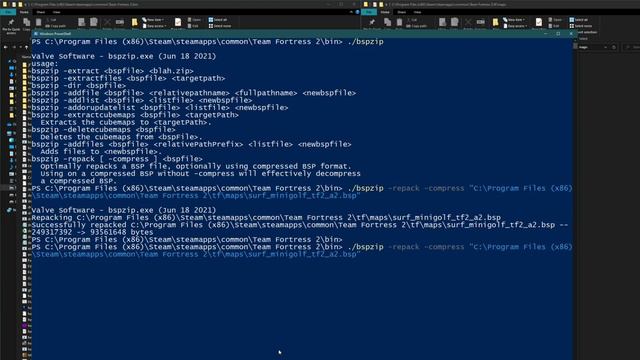Viewport: 640px width, 360px height.
Task: Open recent locations dropdown in left Explorer
Action: click(20, 47)
